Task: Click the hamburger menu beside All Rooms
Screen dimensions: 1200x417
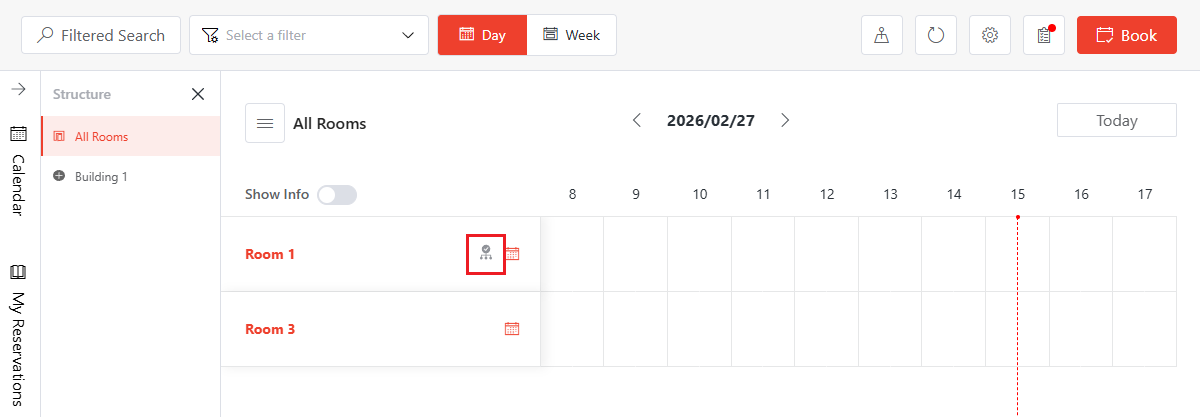Action: click(x=265, y=123)
